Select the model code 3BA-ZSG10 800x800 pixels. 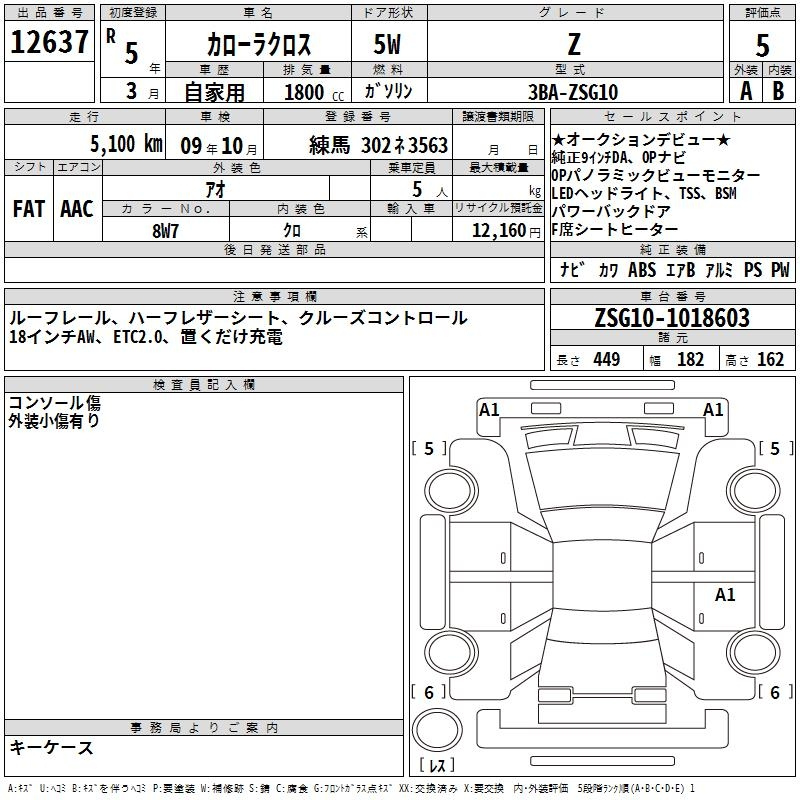click(572, 91)
